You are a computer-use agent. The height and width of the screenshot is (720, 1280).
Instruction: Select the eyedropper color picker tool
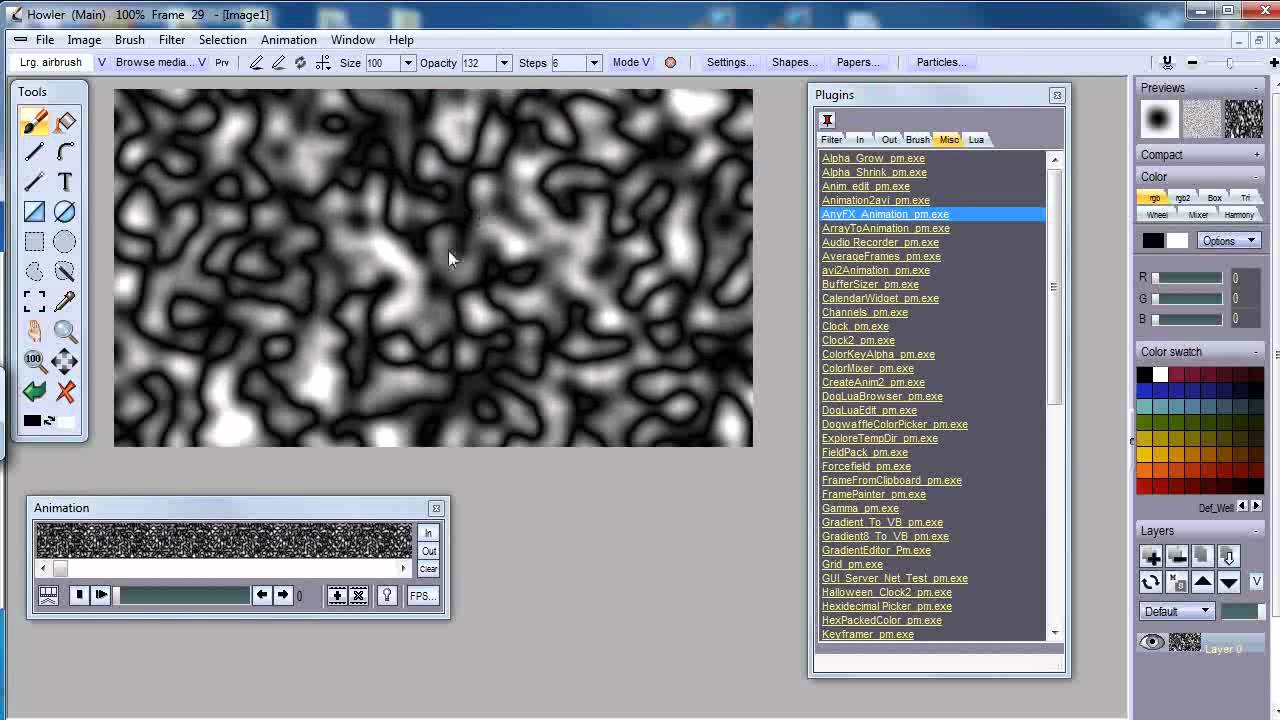[65, 302]
